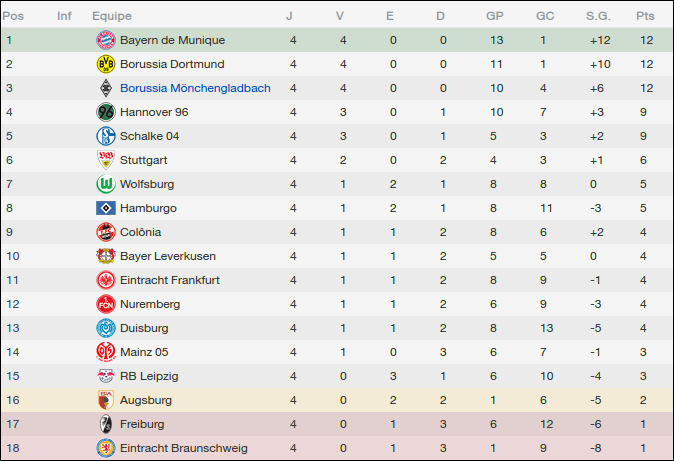Click the Hamburgo club logo
This screenshot has height=461, width=674.
[105, 208]
